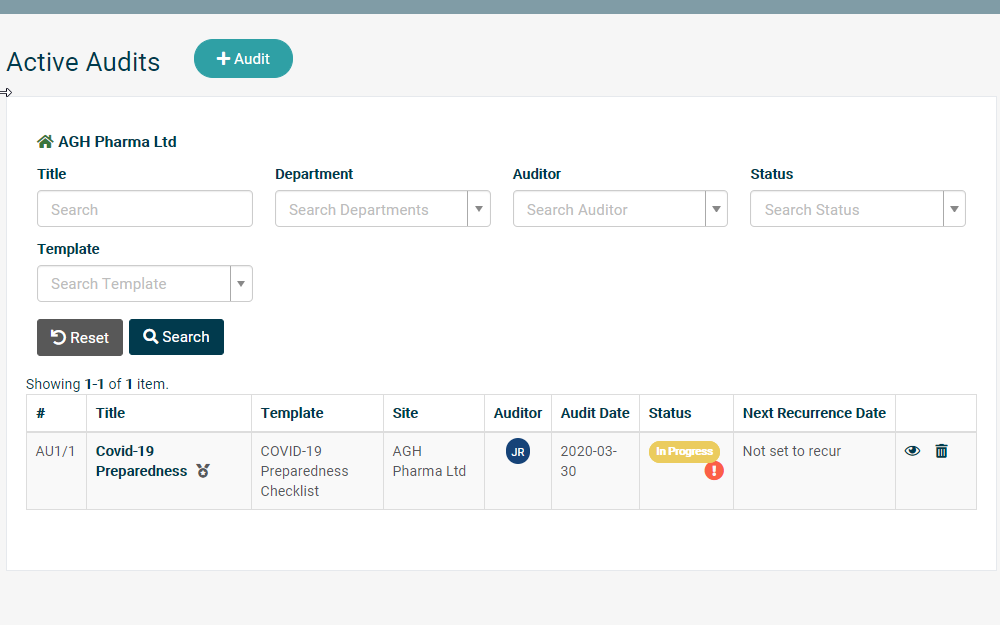Screen dimensions: 1000x625
Task: Click the medal icon next to Covid-19 Preparedness
Action: [203, 471]
